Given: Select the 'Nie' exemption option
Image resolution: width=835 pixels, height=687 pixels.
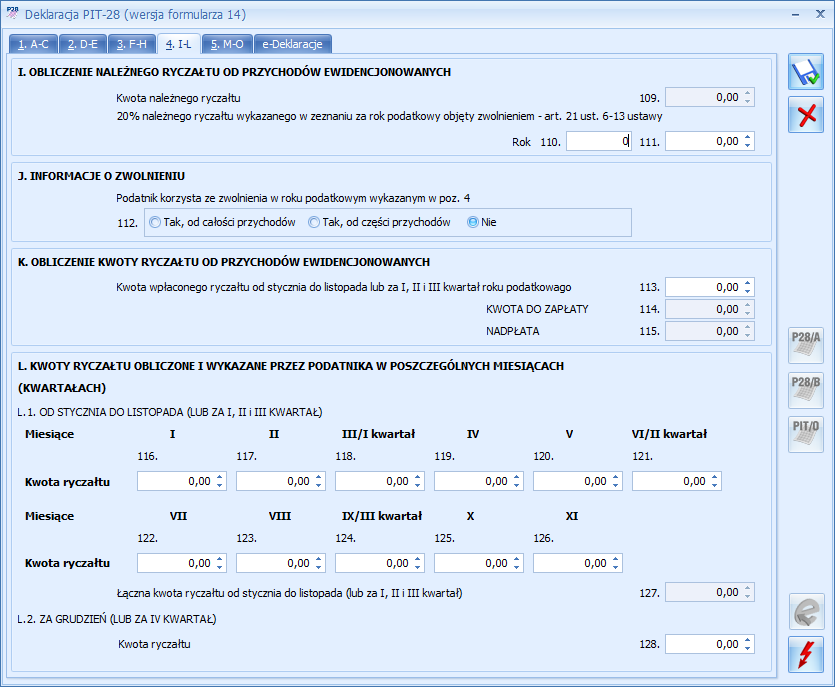Looking at the screenshot, I should point(481,222).
